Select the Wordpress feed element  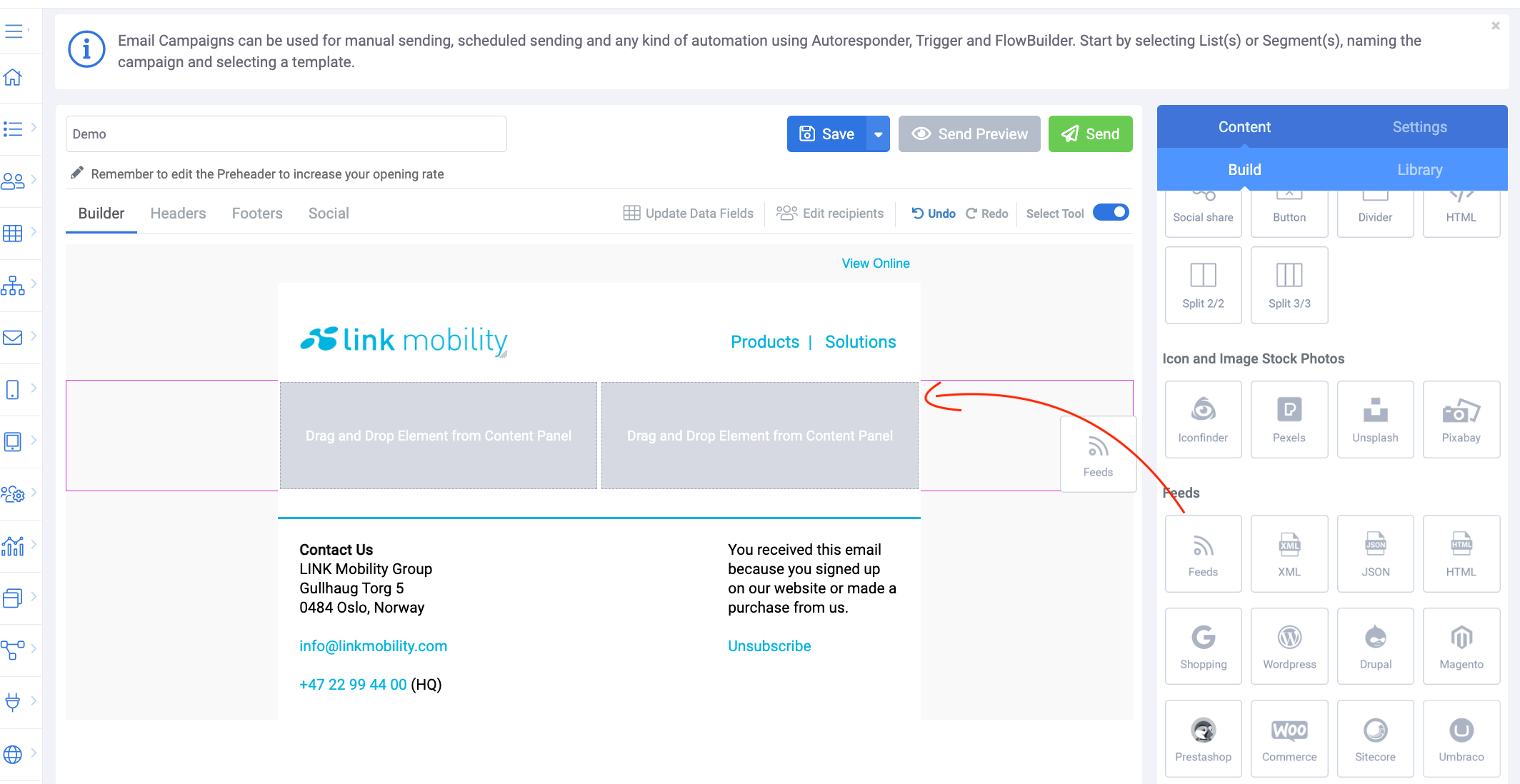[1289, 646]
